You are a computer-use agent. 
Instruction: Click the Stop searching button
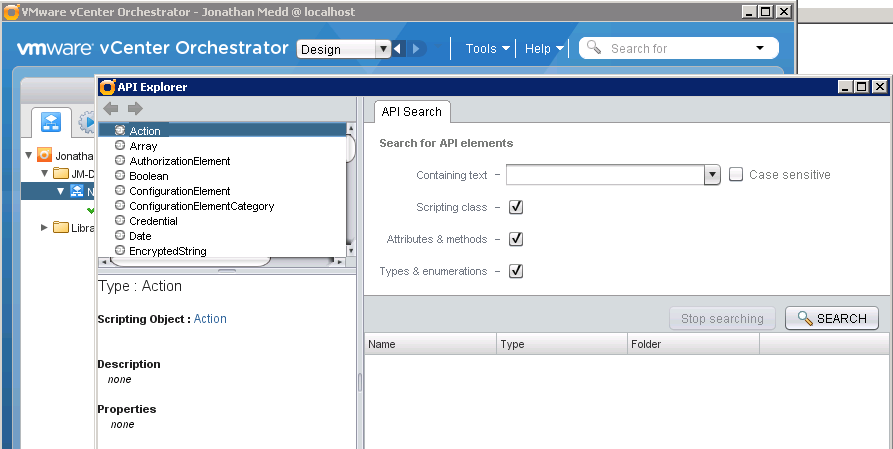tap(722, 318)
